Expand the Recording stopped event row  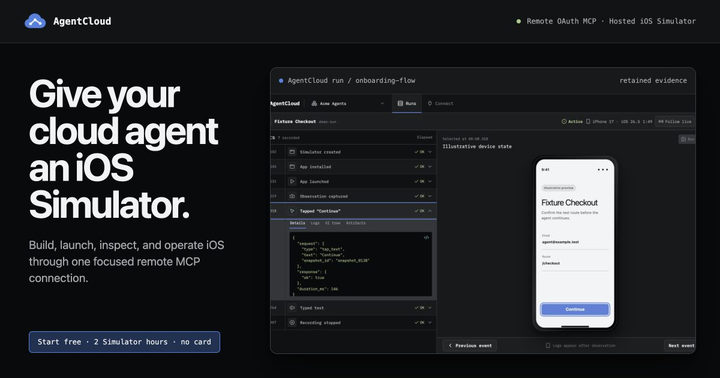(x=430, y=322)
